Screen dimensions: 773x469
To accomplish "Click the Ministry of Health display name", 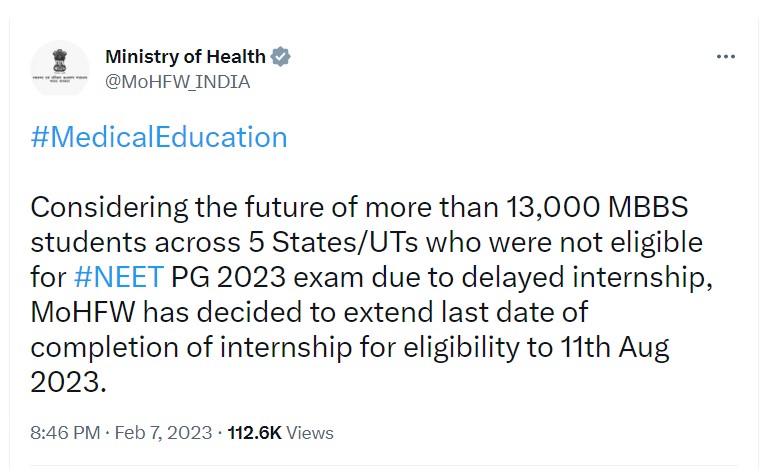I will click(185, 56).
